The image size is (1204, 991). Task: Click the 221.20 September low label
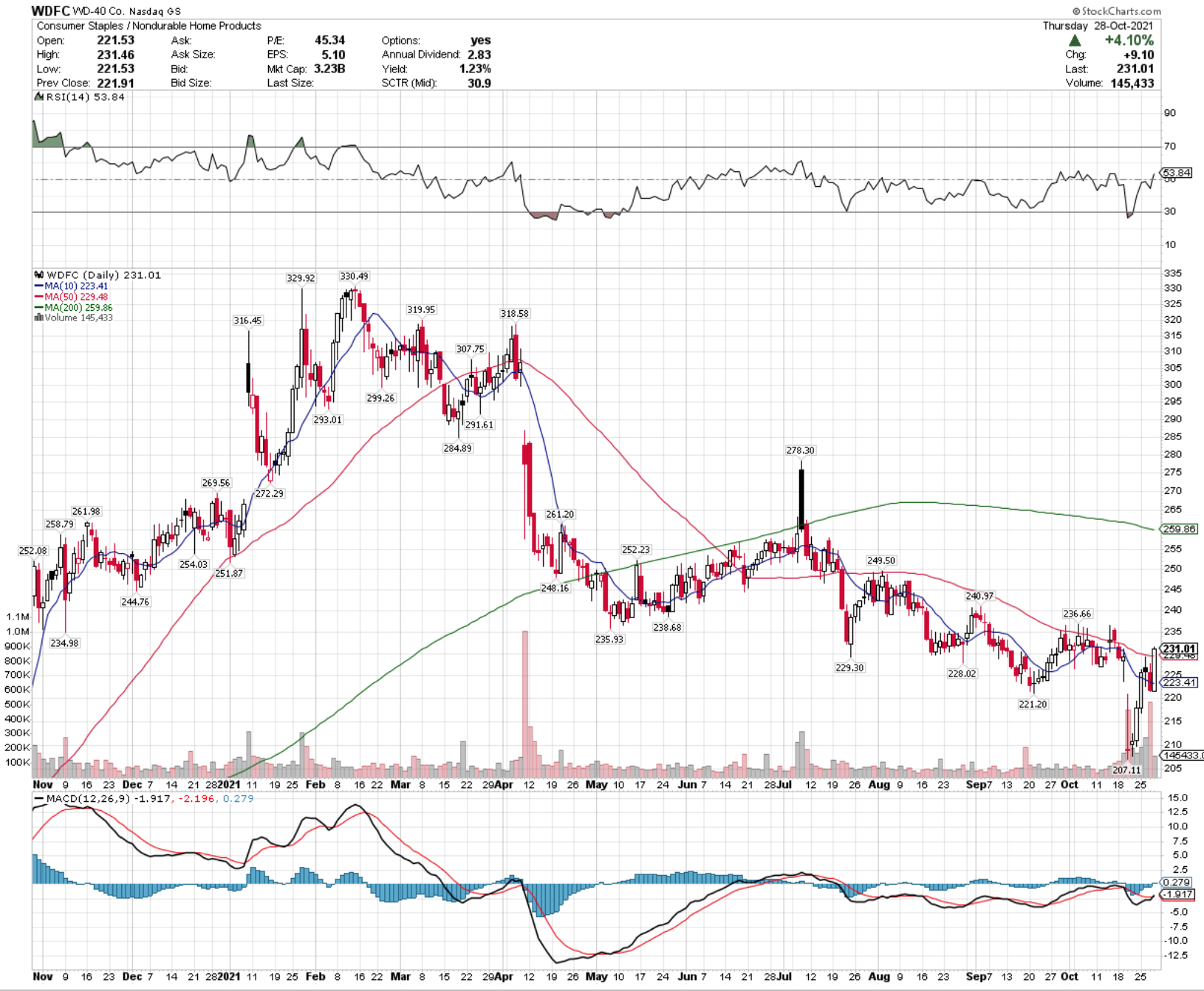pos(1033,704)
